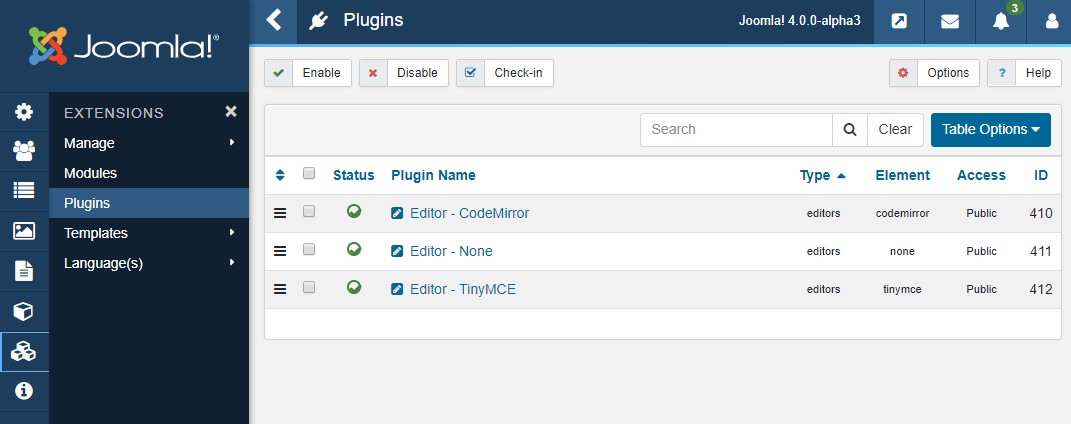Collapse the sidebar with the back chevron
1071x424 pixels.
click(x=273, y=20)
